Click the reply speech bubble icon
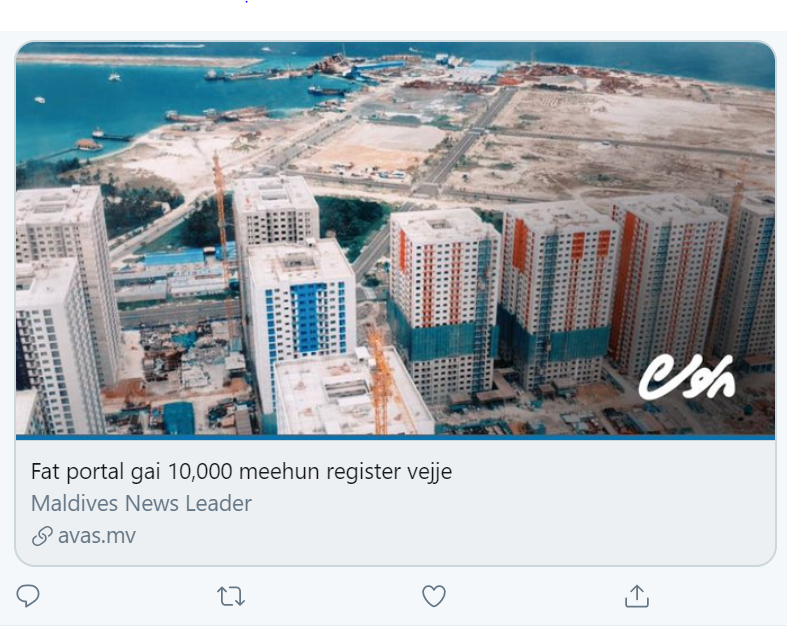The height and width of the screenshot is (627, 787). pos(28,596)
